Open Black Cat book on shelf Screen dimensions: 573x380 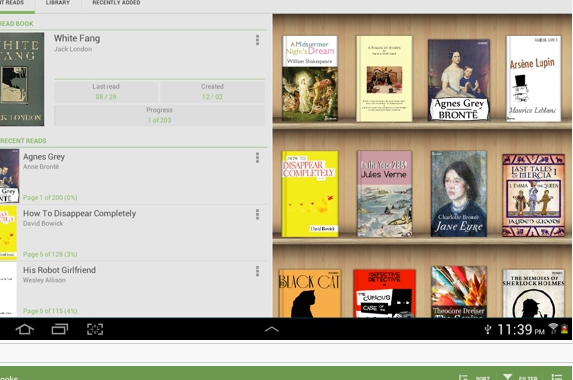pos(310,293)
